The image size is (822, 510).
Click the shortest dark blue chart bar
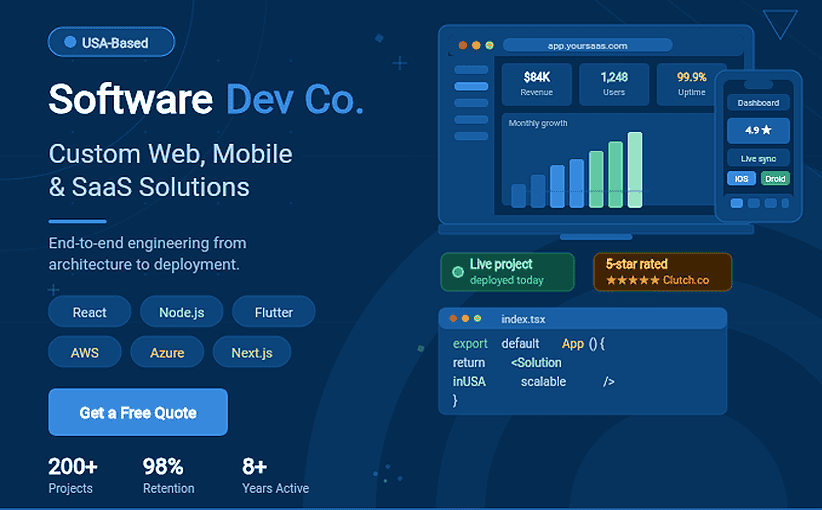pyautogui.click(x=518, y=196)
